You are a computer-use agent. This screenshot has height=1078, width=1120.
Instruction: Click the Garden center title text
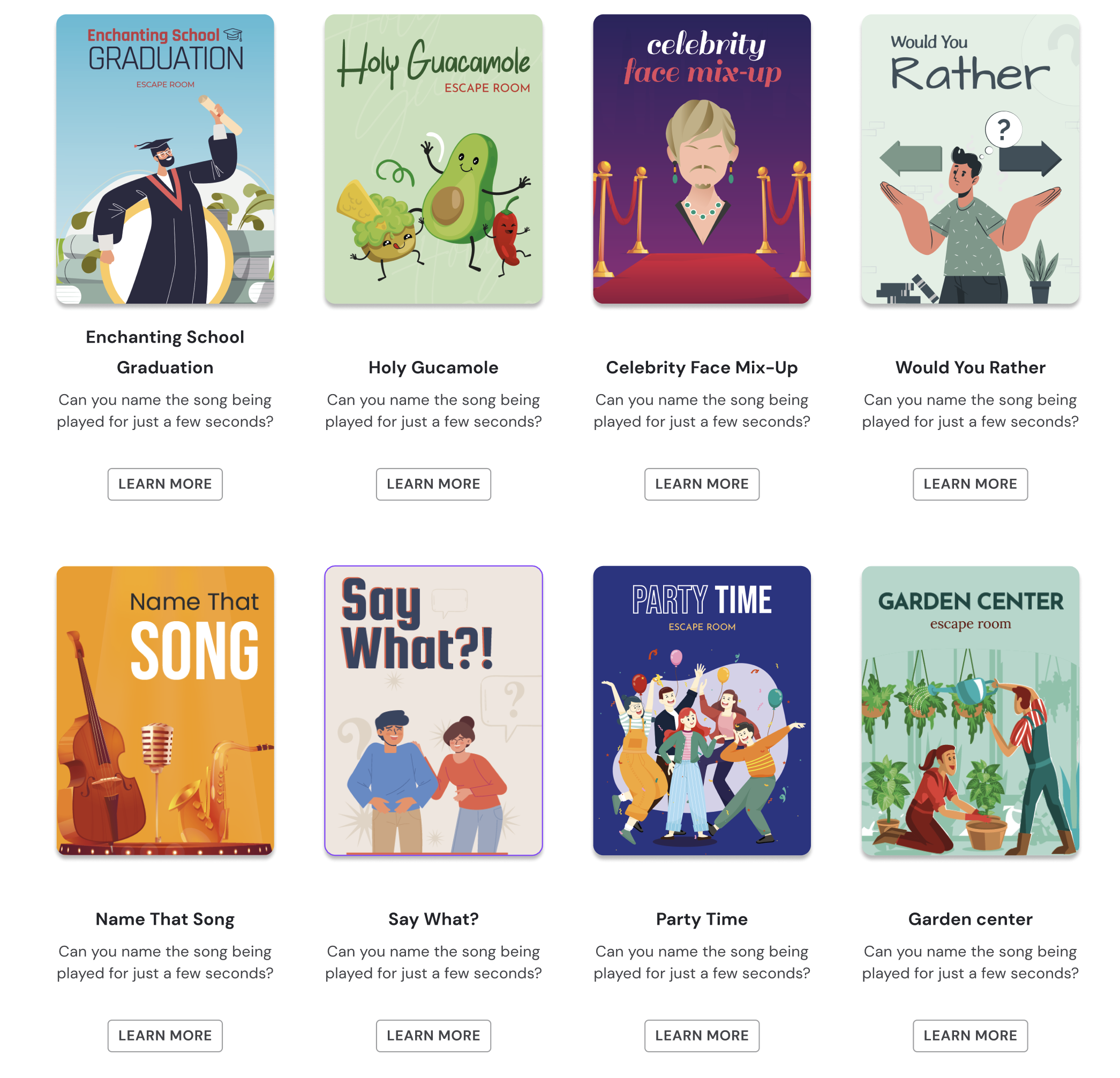pyautogui.click(x=970, y=919)
